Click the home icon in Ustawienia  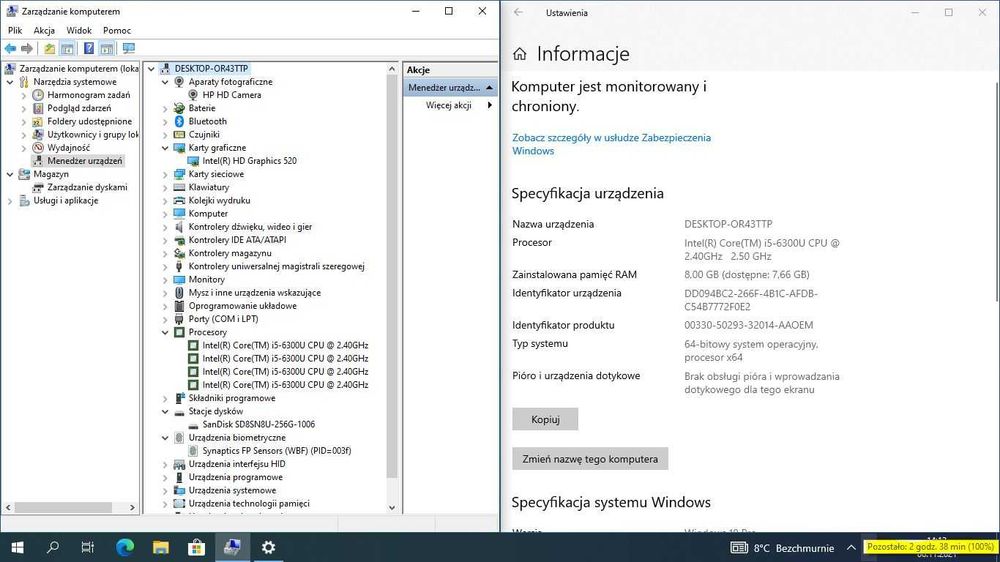click(x=520, y=54)
